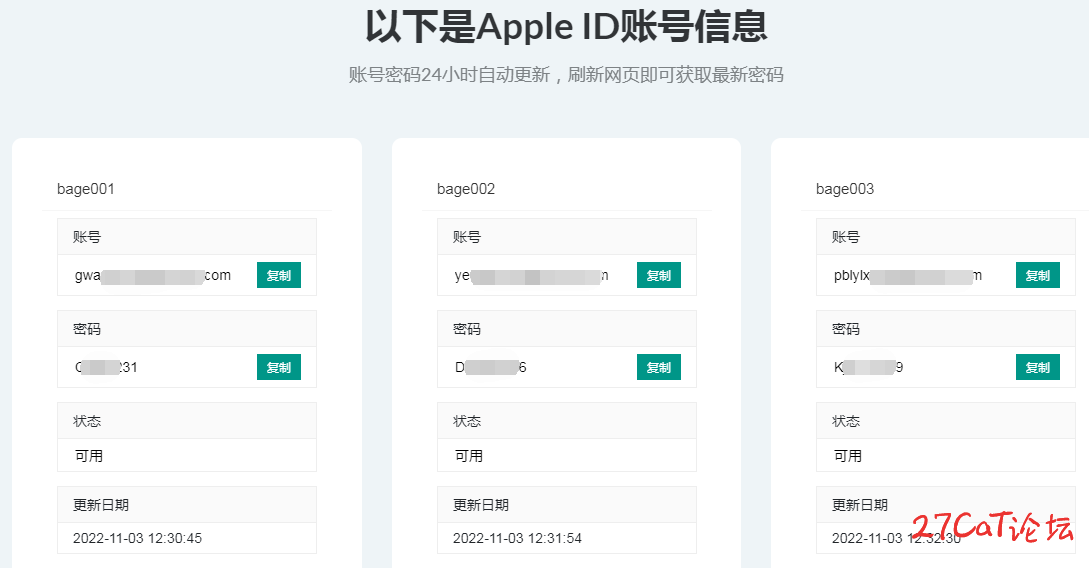Copy the bage003 account email
1089x568 pixels.
(1038, 275)
